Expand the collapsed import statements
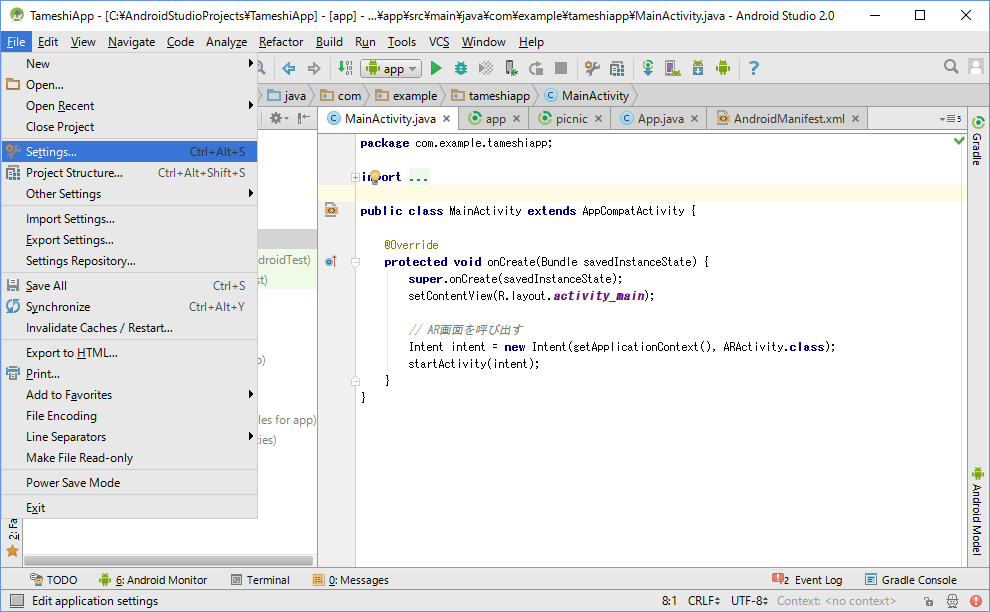Screen dimensions: 990x612 [355, 177]
